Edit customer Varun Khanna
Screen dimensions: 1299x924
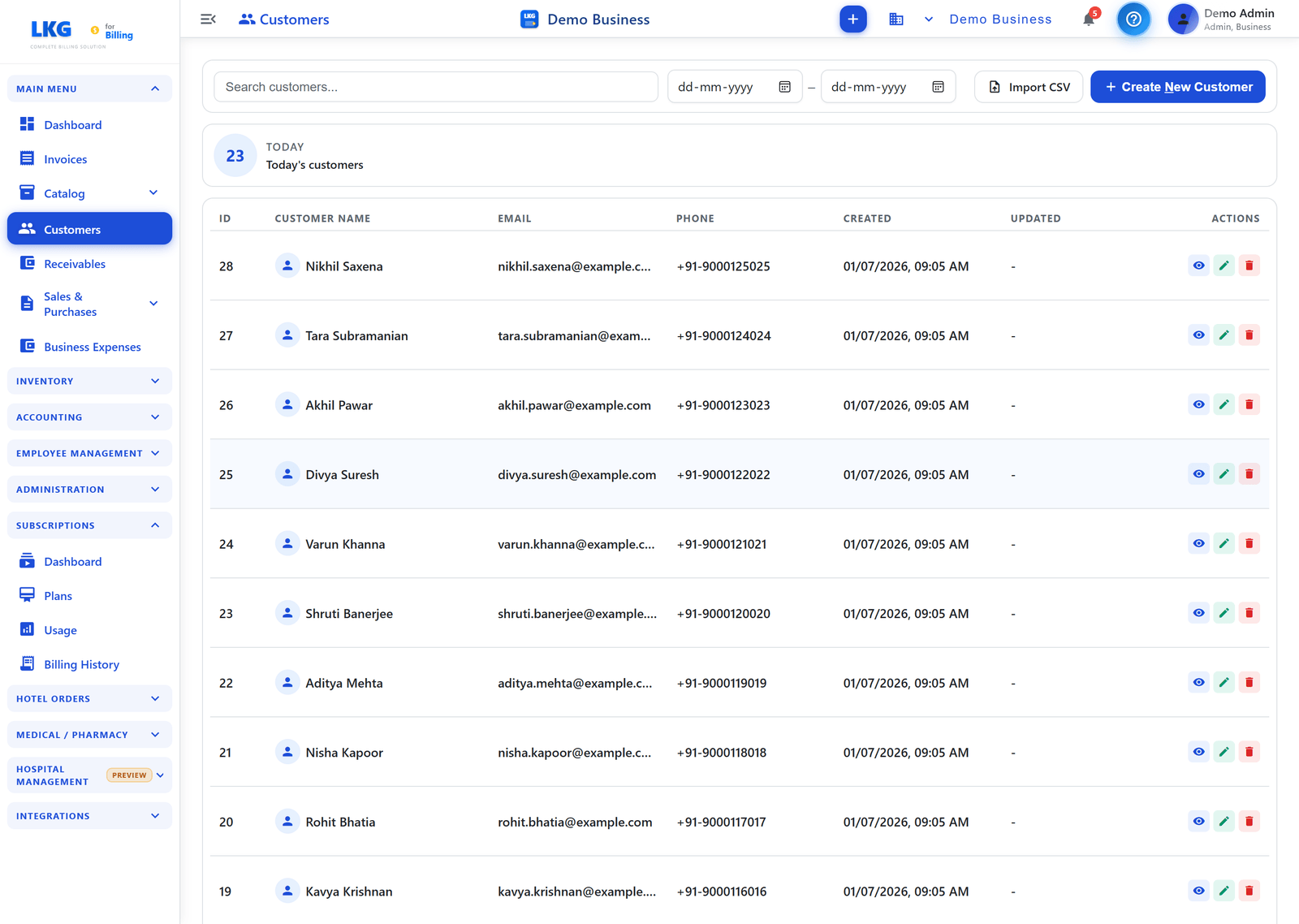coord(1223,543)
